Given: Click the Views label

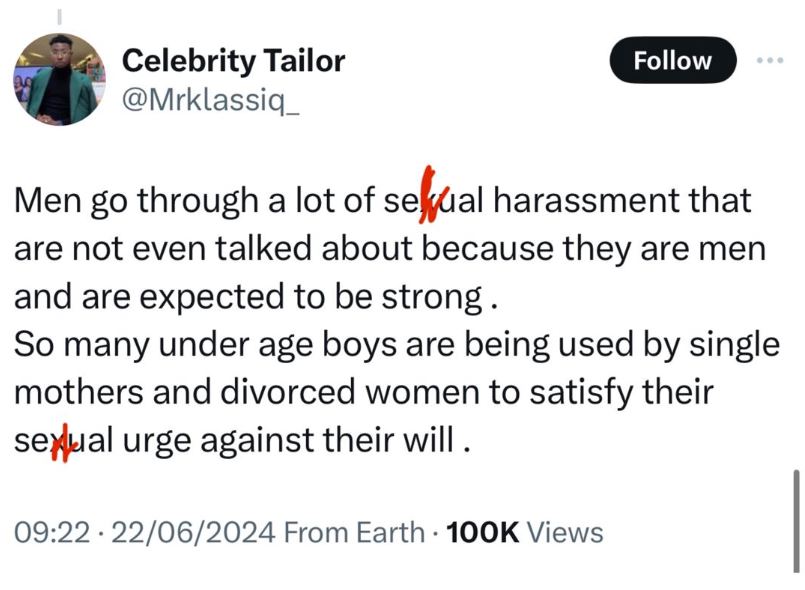Looking at the screenshot, I should tap(565, 533).
